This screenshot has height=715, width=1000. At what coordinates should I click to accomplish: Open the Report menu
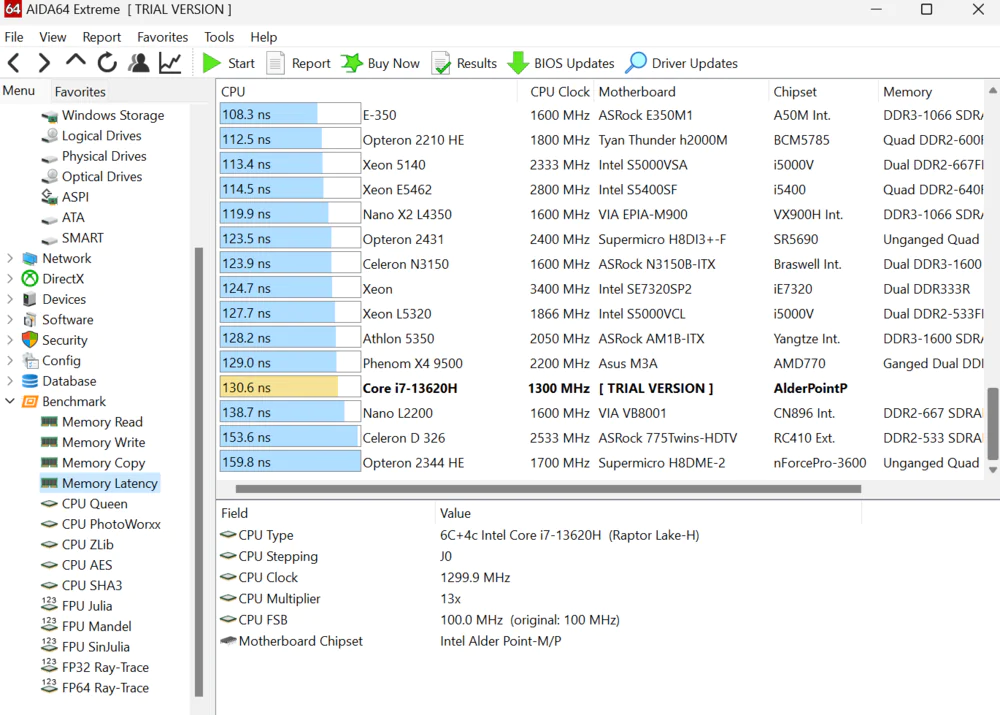point(101,37)
